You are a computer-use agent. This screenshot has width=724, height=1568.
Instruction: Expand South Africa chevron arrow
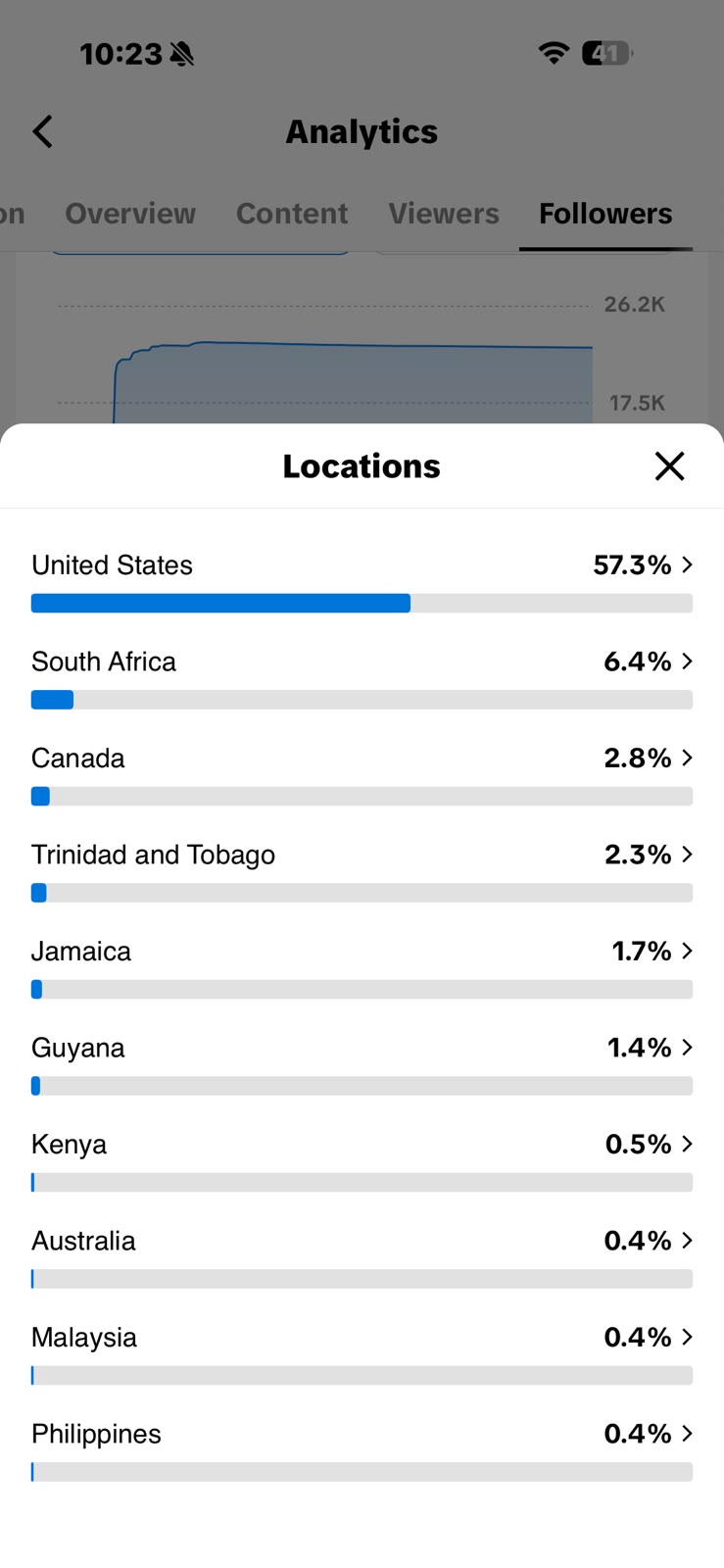coord(687,661)
